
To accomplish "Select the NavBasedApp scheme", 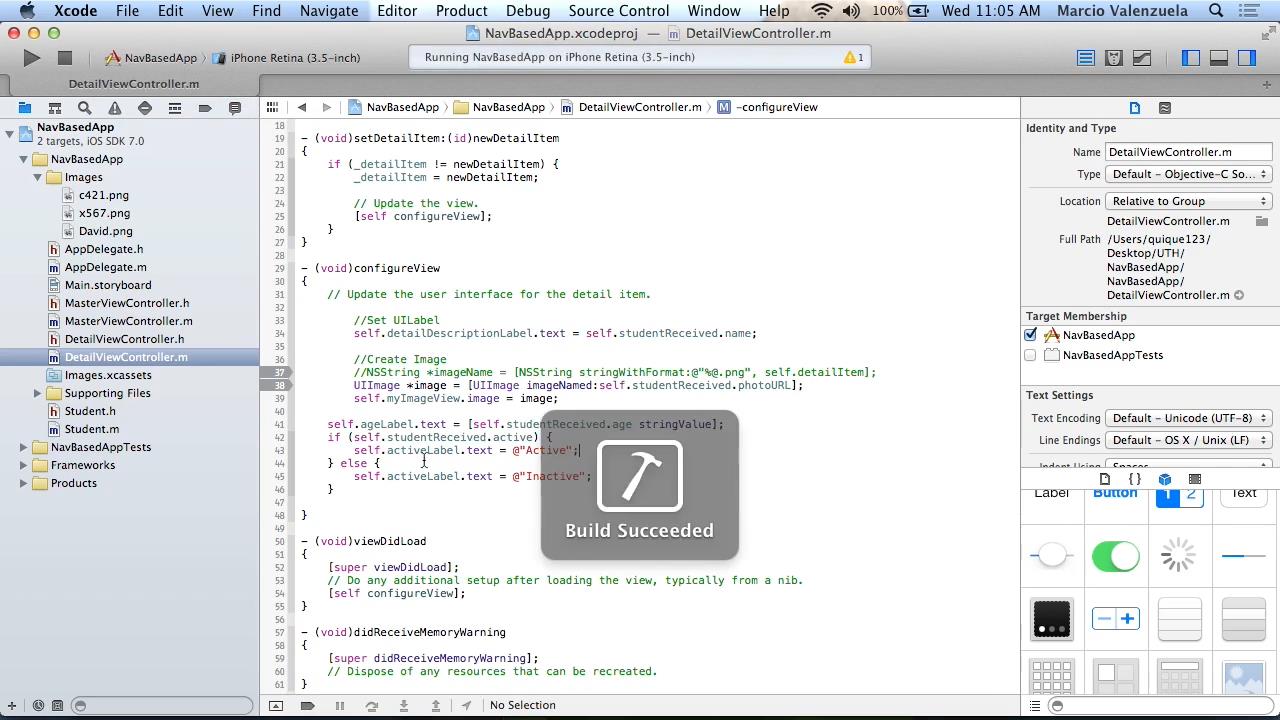I will (x=150, y=58).
